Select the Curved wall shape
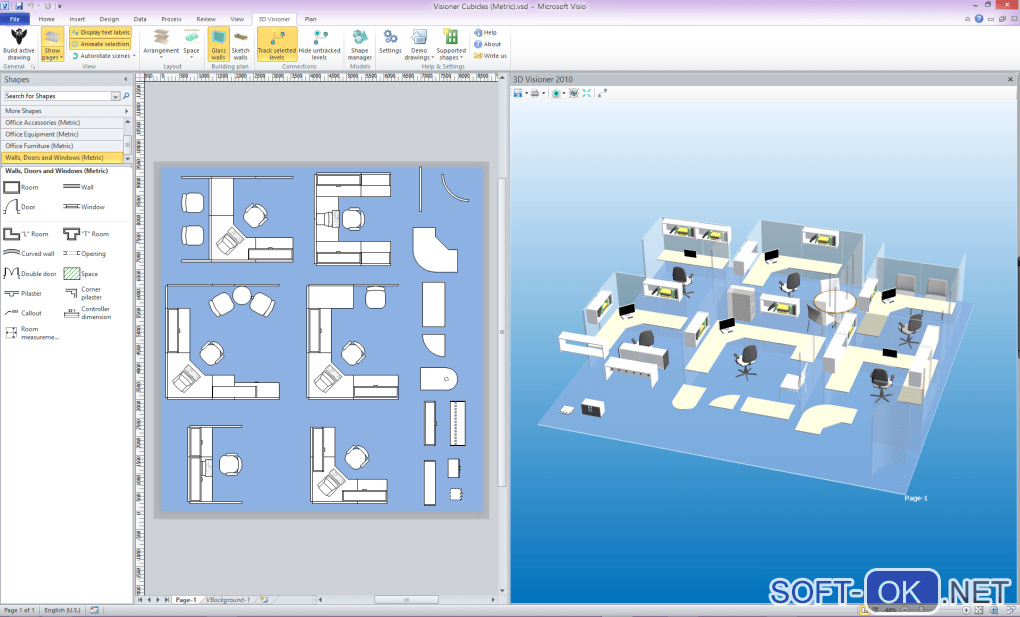This screenshot has width=1020, height=617. (x=29, y=253)
